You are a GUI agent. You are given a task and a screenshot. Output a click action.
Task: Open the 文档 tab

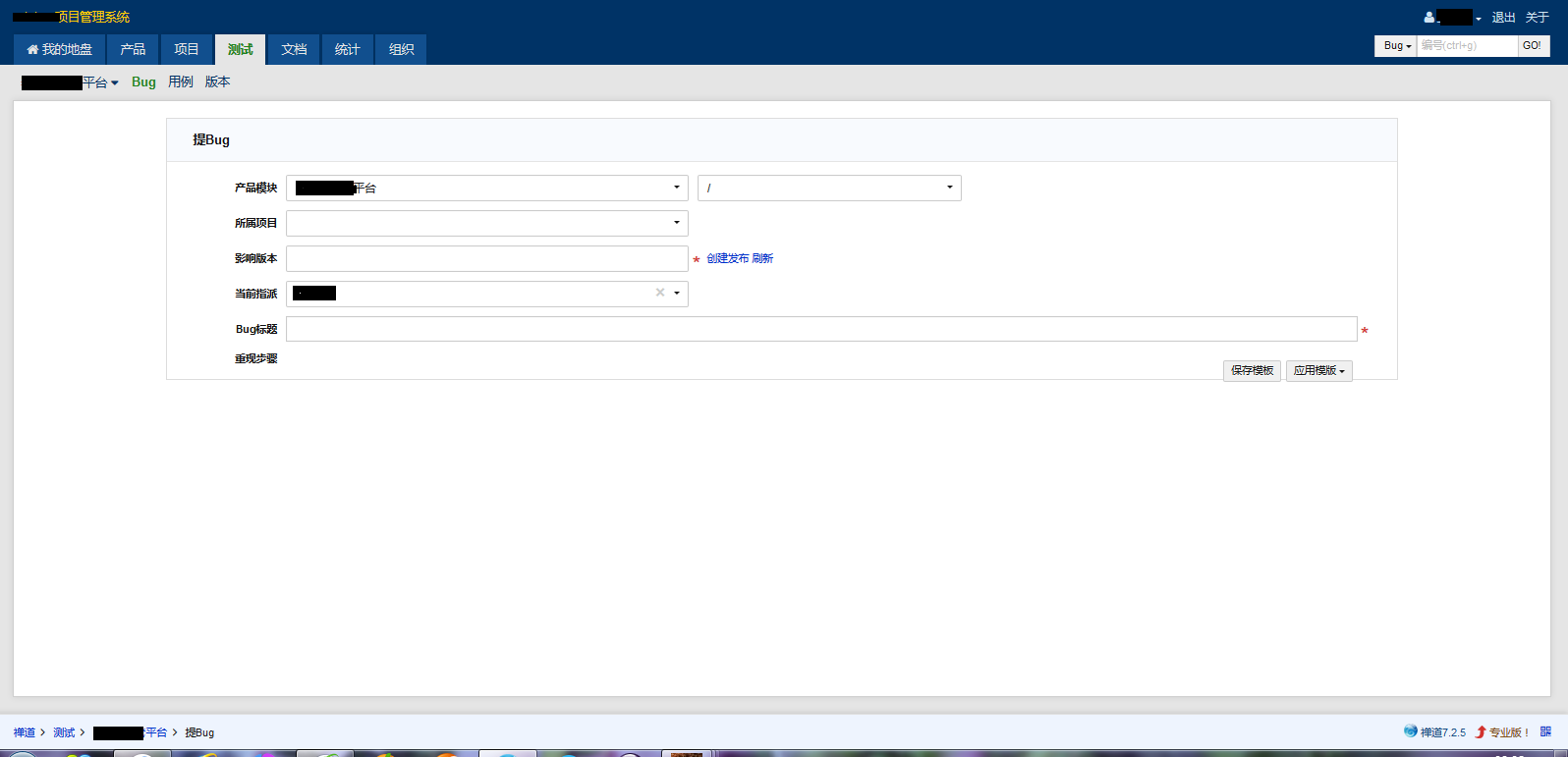click(294, 49)
